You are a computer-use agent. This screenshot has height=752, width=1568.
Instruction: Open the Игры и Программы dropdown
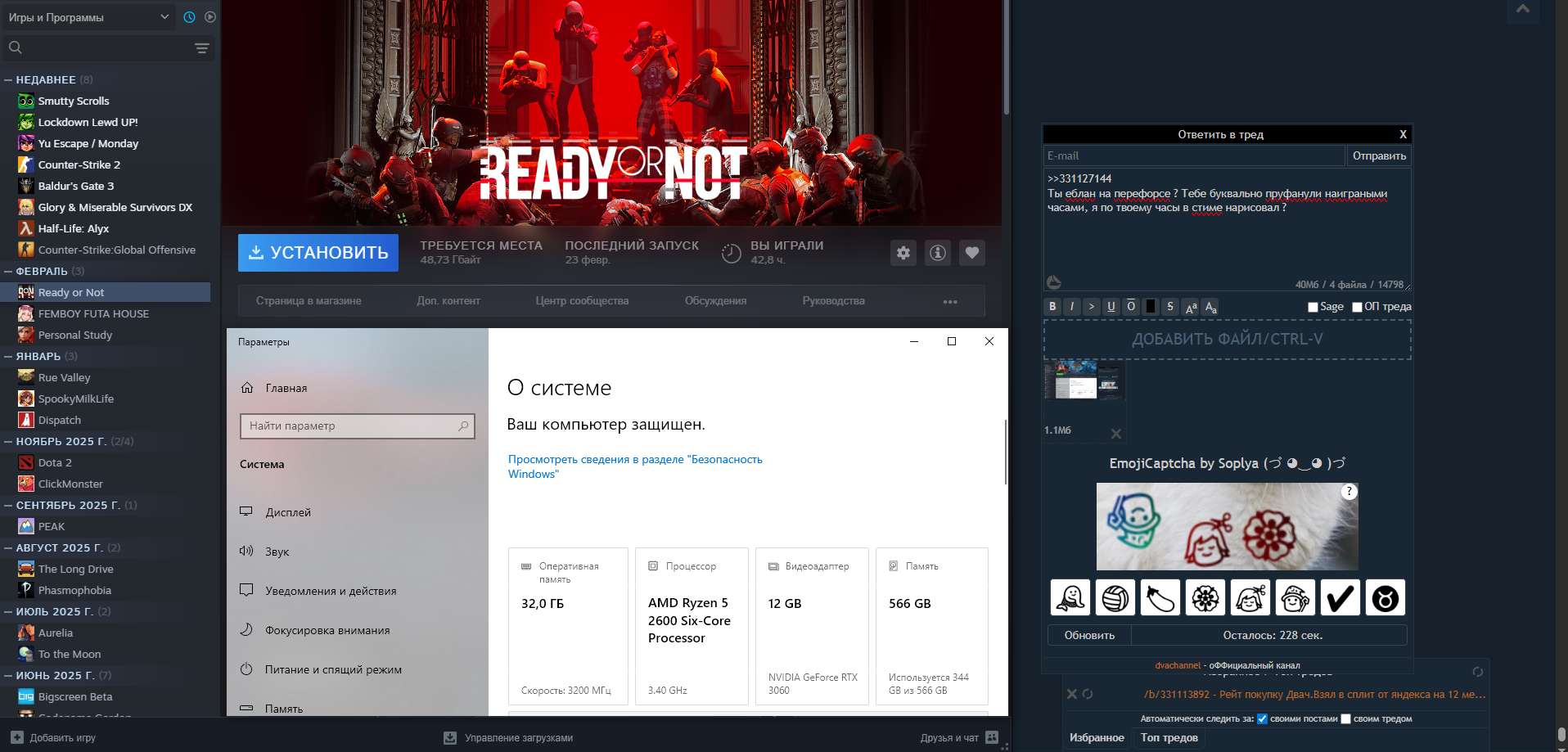pyautogui.click(x=88, y=17)
